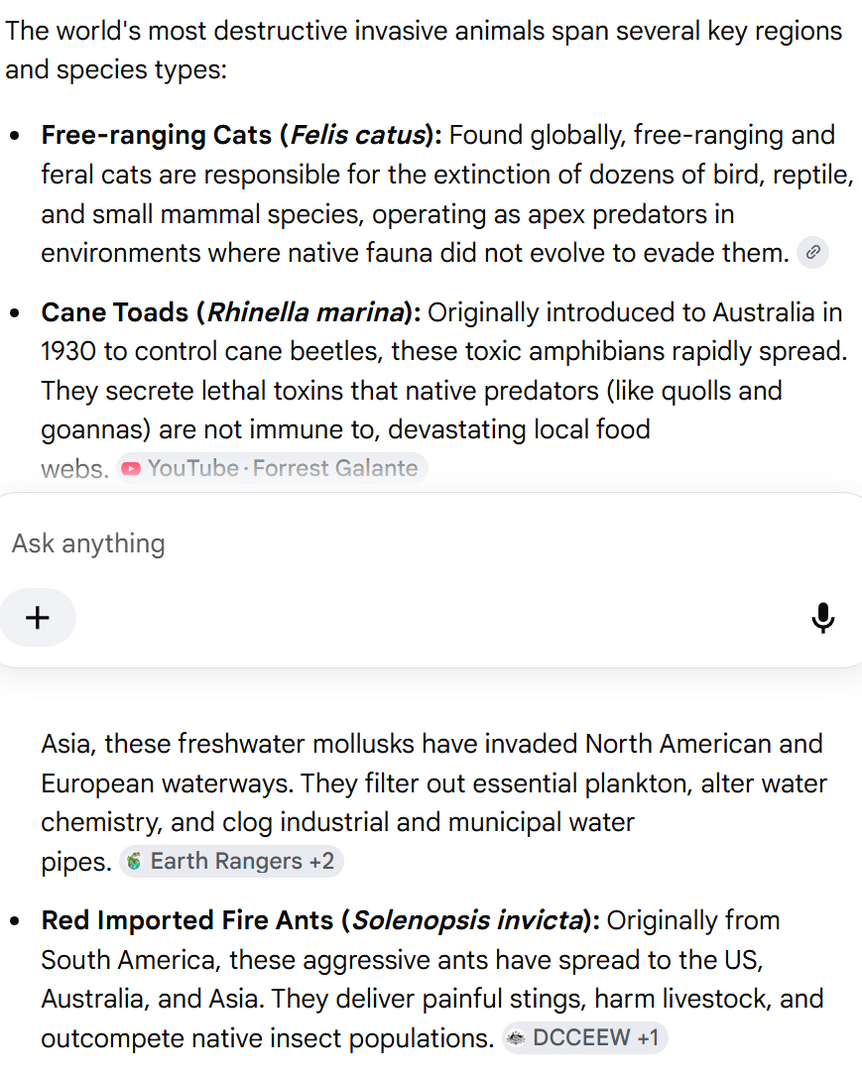
Task: Tap the microphone voice input icon
Action: pos(823,617)
